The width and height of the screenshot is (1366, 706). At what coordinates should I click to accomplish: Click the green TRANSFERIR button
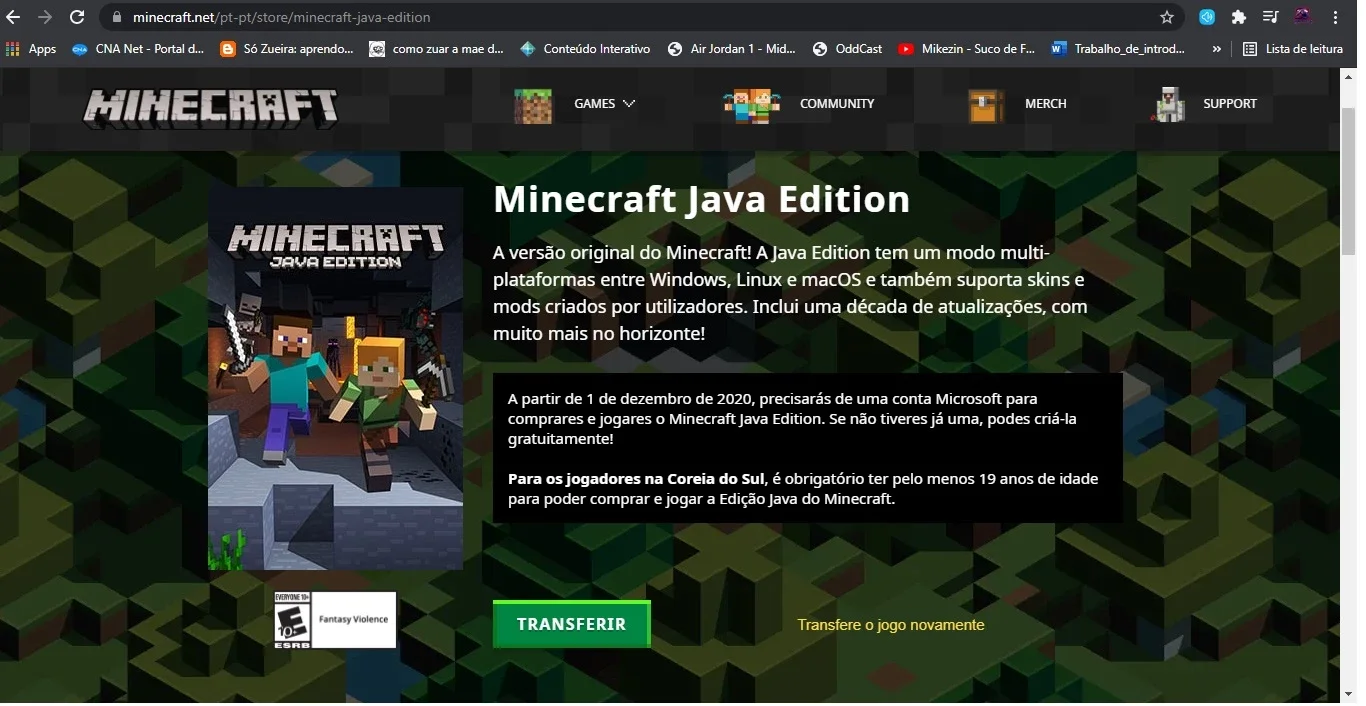coord(572,624)
